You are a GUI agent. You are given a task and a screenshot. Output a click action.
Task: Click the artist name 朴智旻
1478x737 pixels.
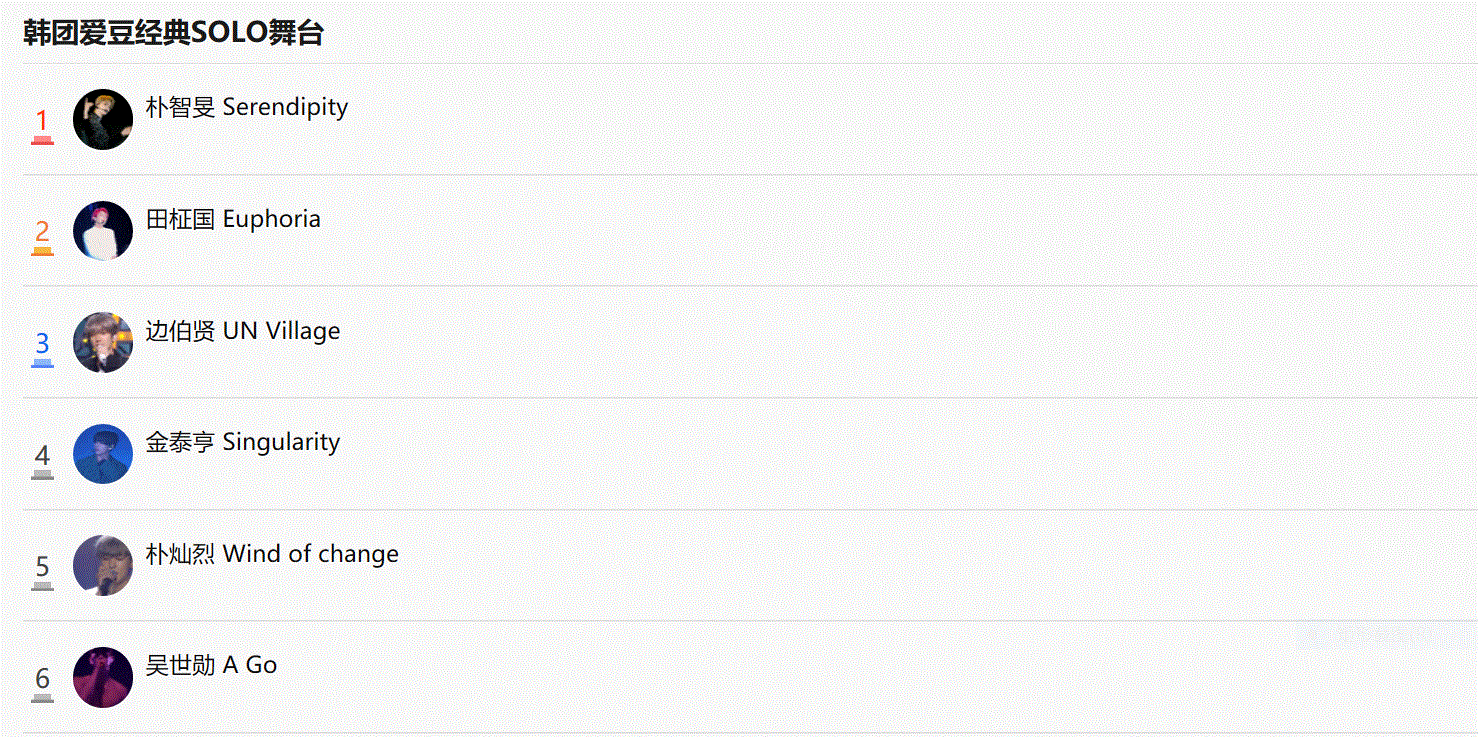click(x=180, y=107)
